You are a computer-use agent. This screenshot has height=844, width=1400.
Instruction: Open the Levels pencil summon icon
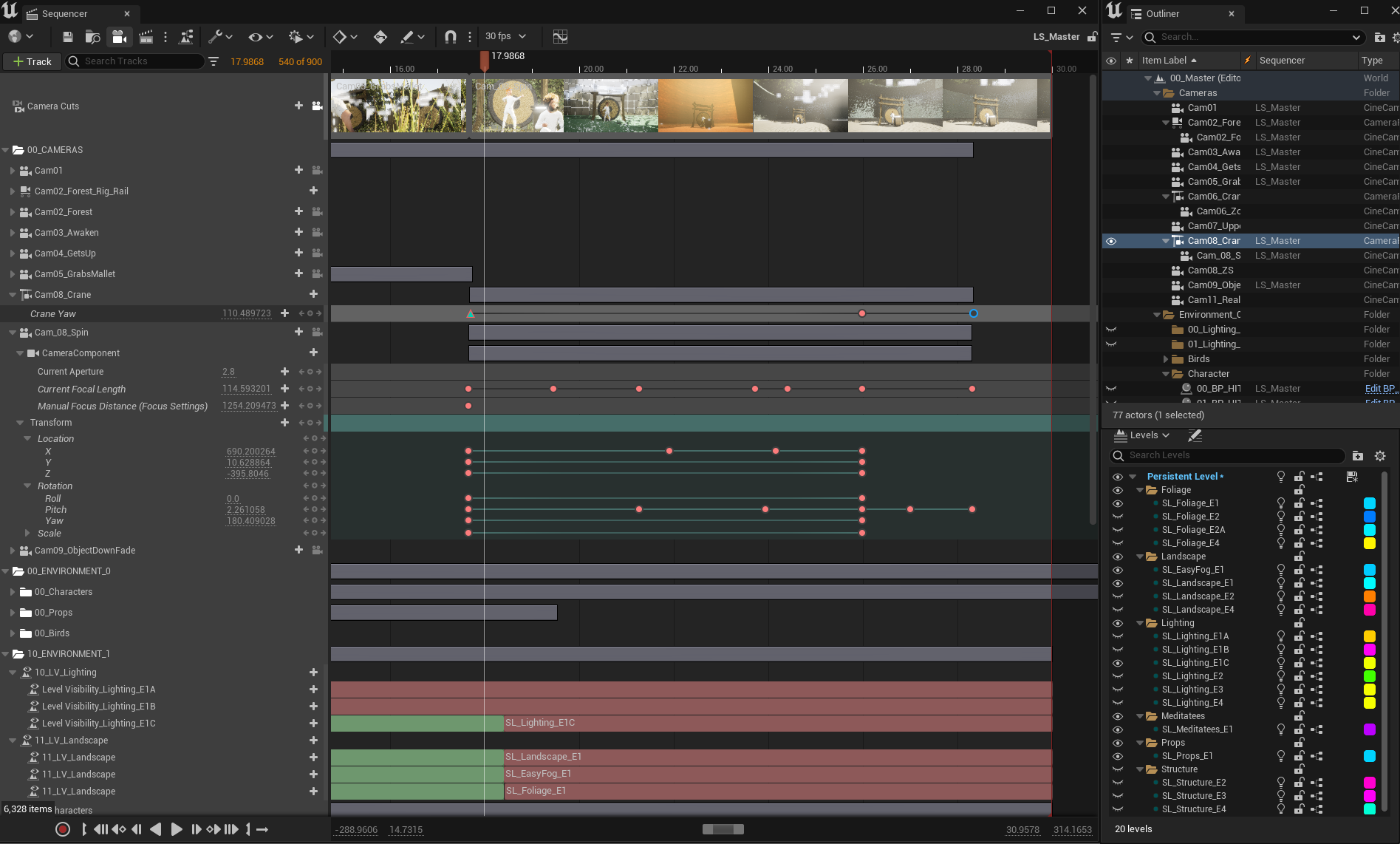click(x=1195, y=435)
